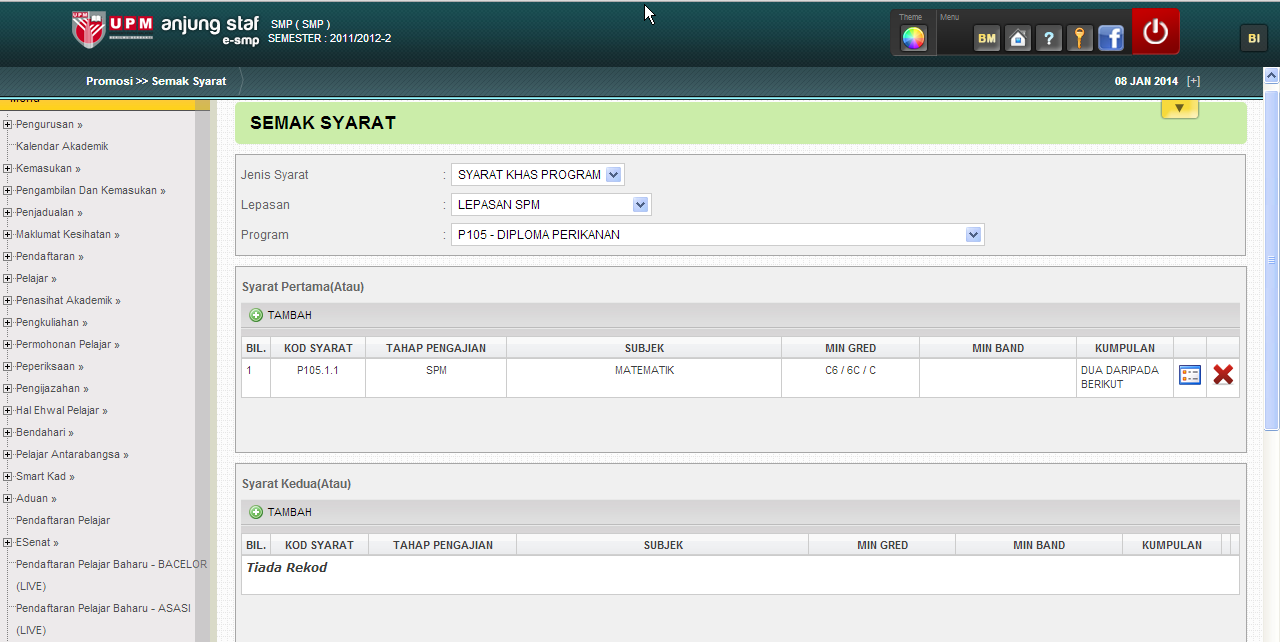Click the SUBJEK header in Syarat Pertama
The image size is (1280, 642).
tap(644, 348)
